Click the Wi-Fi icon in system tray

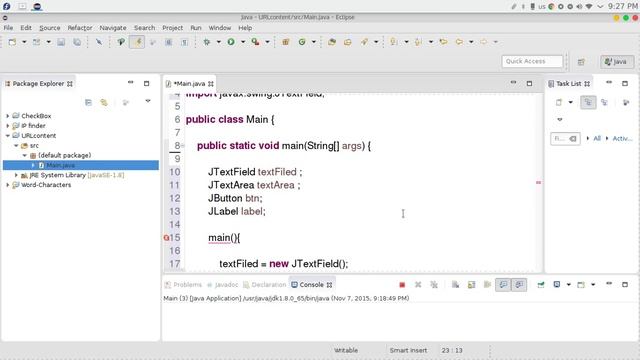[x=589, y=7]
